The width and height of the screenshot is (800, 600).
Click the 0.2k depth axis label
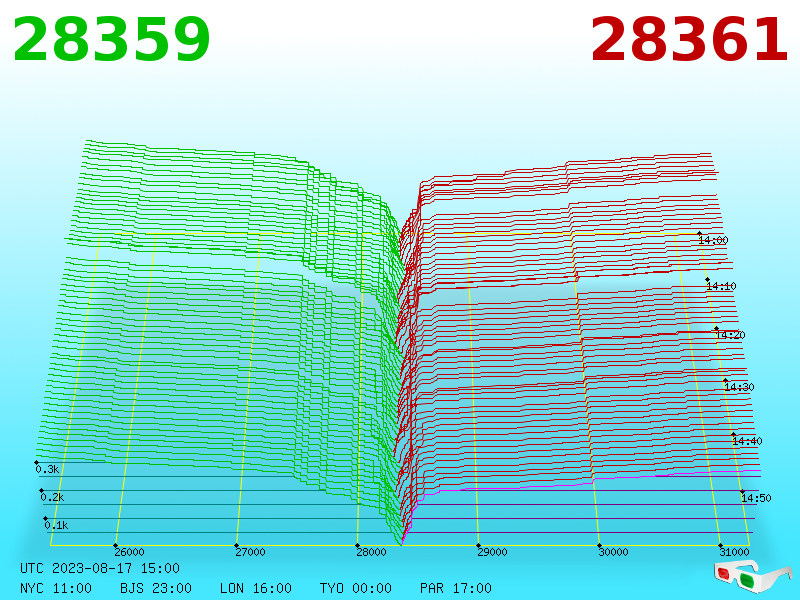point(52,497)
